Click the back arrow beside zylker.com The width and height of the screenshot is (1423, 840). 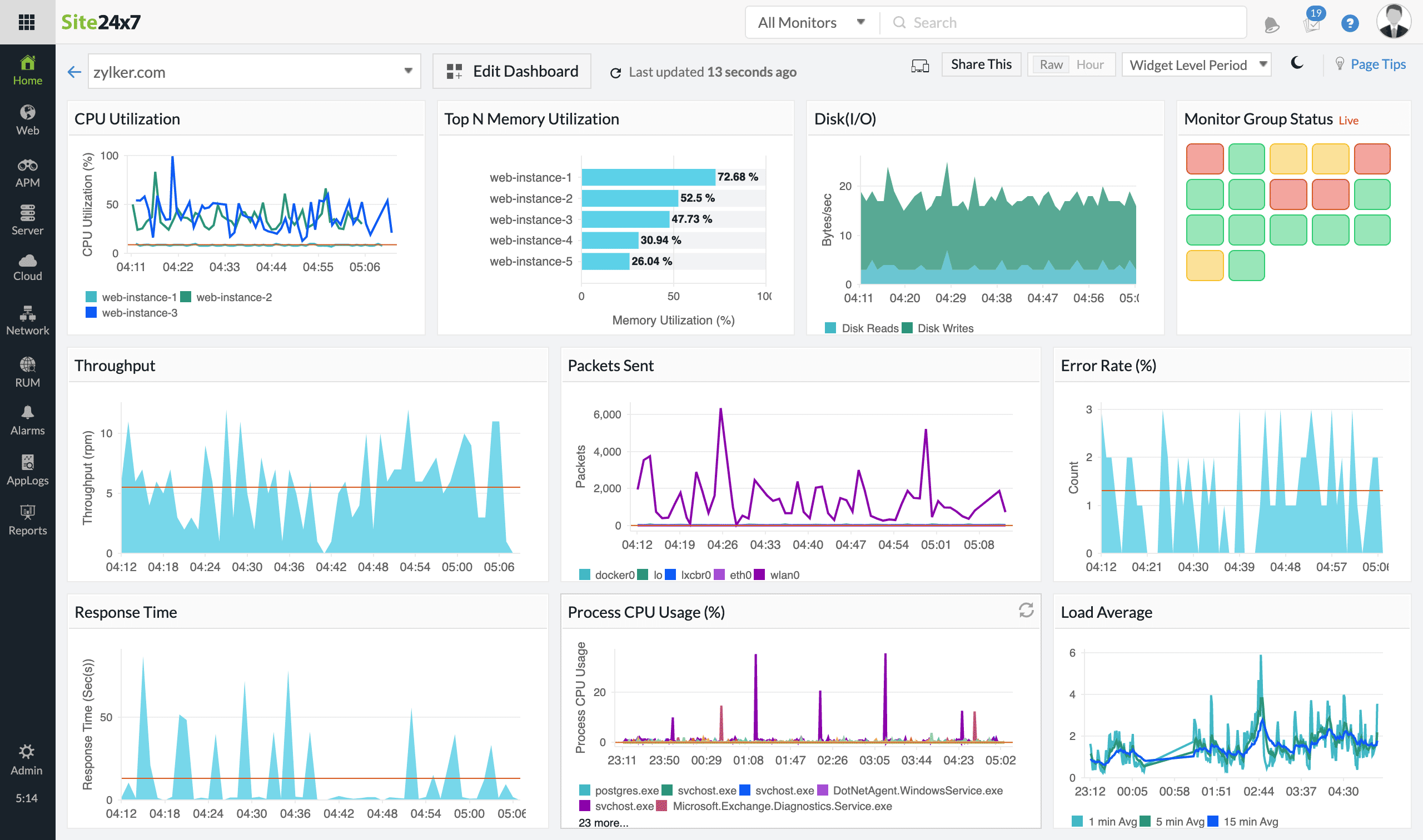pyautogui.click(x=74, y=72)
